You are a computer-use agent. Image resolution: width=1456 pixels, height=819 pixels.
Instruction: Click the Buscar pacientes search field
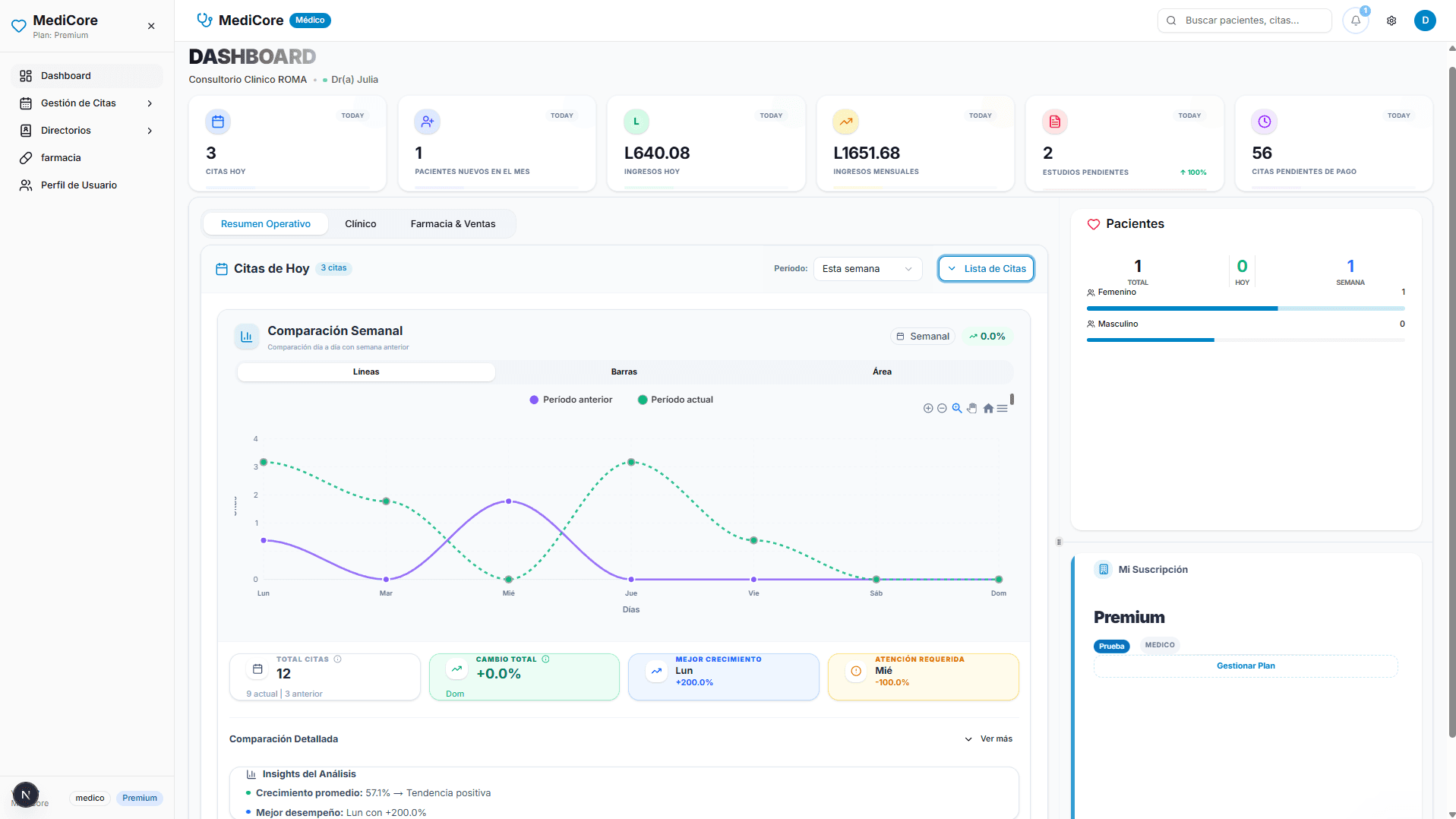pyautogui.click(x=1244, y=20)
